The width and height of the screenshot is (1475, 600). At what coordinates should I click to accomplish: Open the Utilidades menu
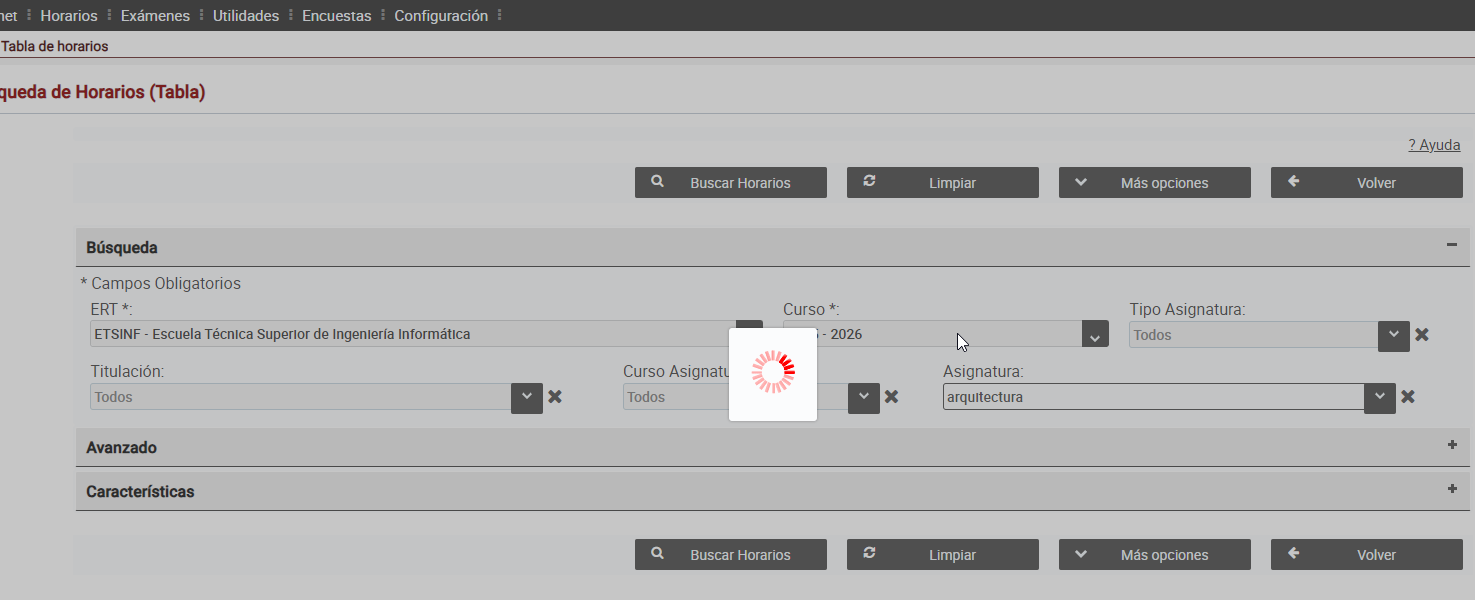coord(246,16)
